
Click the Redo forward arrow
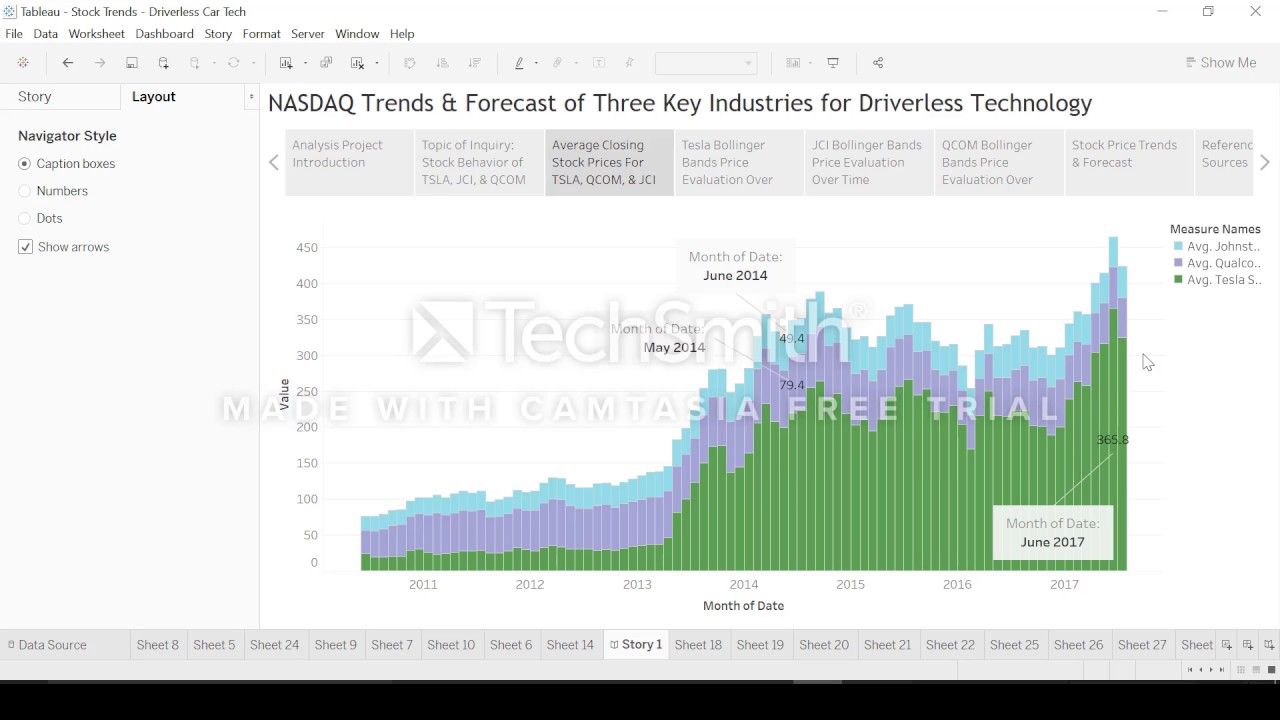(100, 63)
